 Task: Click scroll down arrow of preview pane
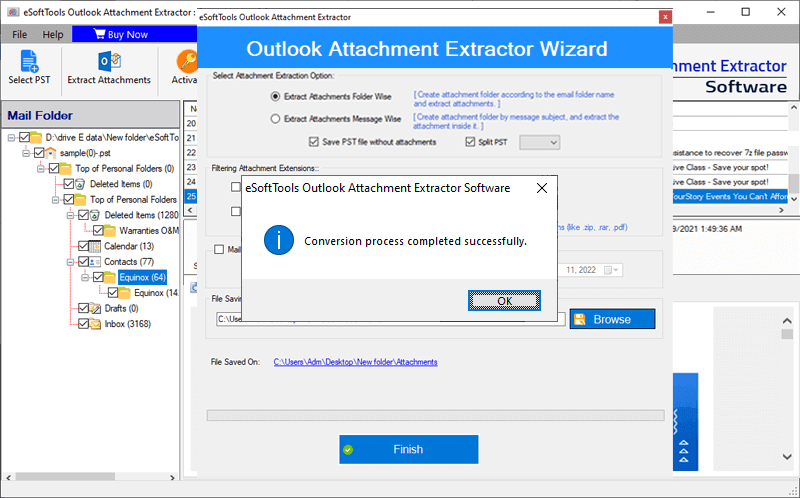point(787,457)
